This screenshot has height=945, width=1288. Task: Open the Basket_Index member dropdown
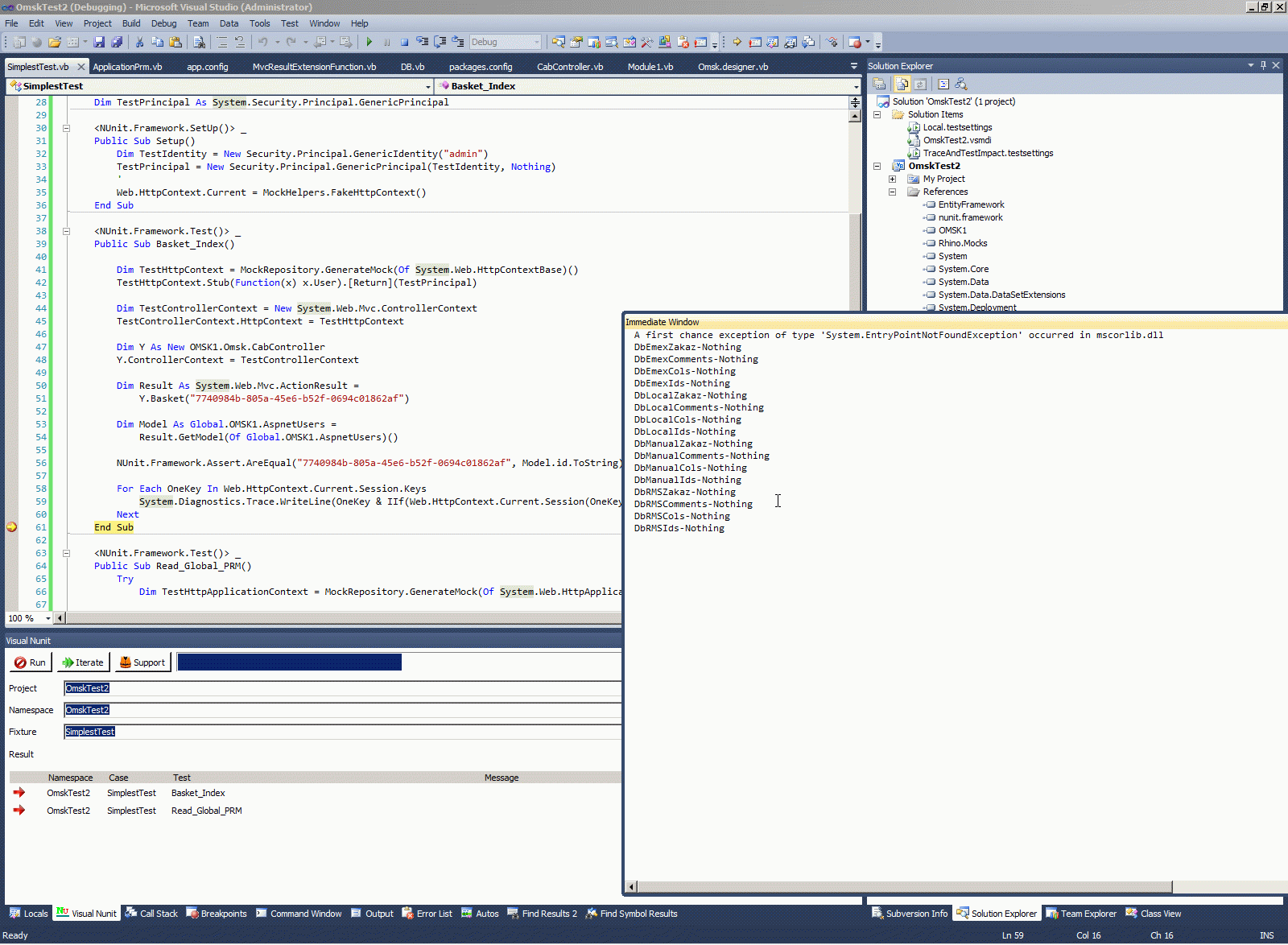pos(855,86)
